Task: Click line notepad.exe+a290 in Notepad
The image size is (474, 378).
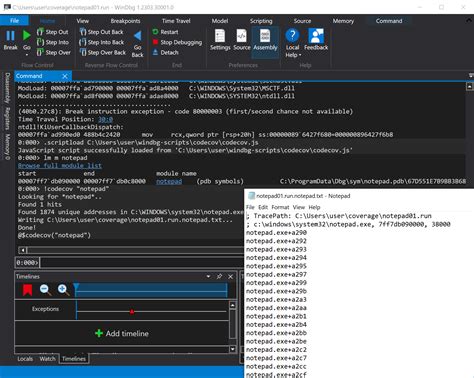Action: pos(276,233)
